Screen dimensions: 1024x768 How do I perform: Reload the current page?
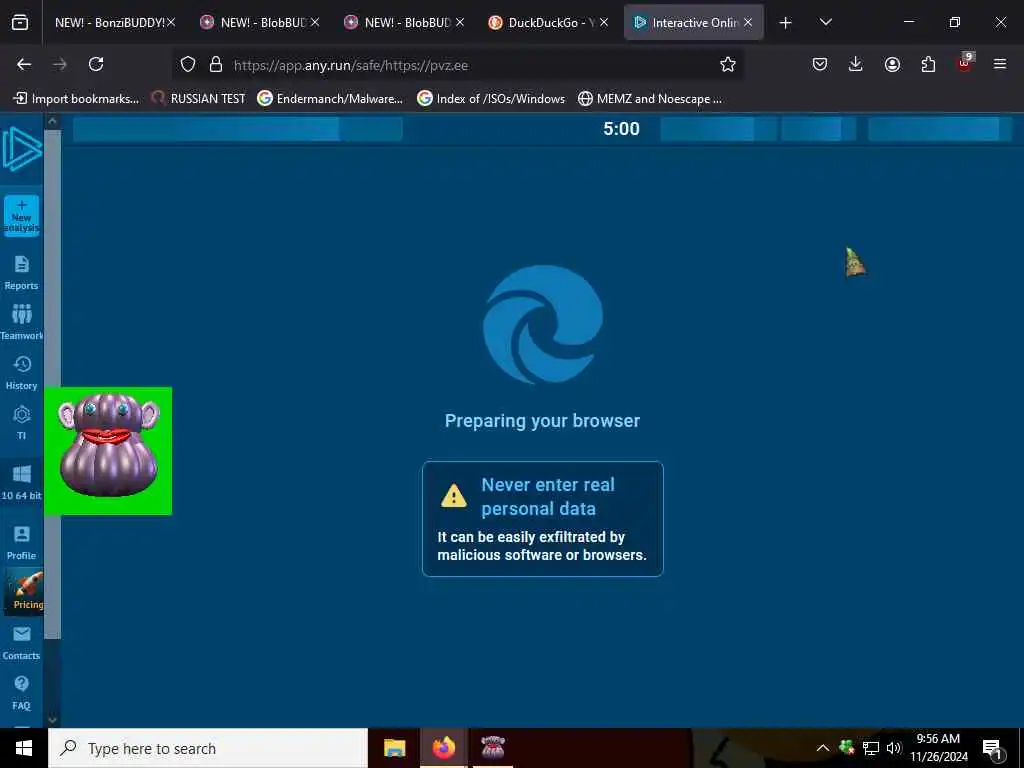pyautogui.click(x=96, y=64)
